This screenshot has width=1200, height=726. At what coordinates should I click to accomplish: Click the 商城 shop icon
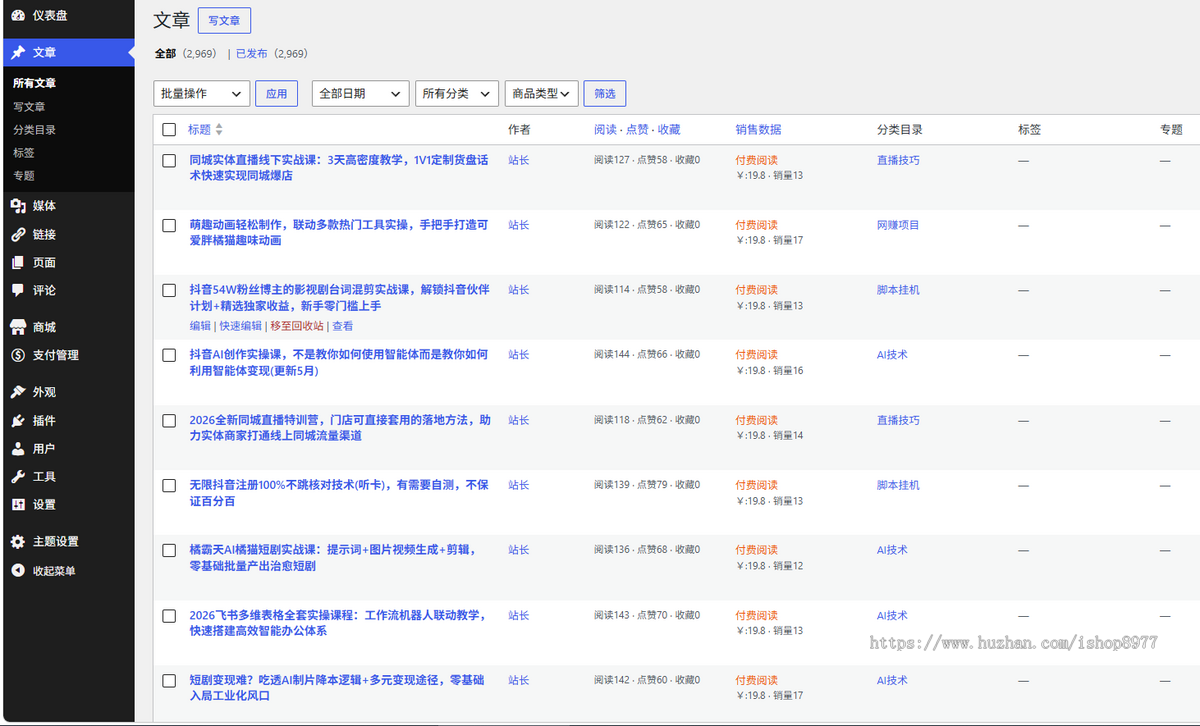pos(18,327)
